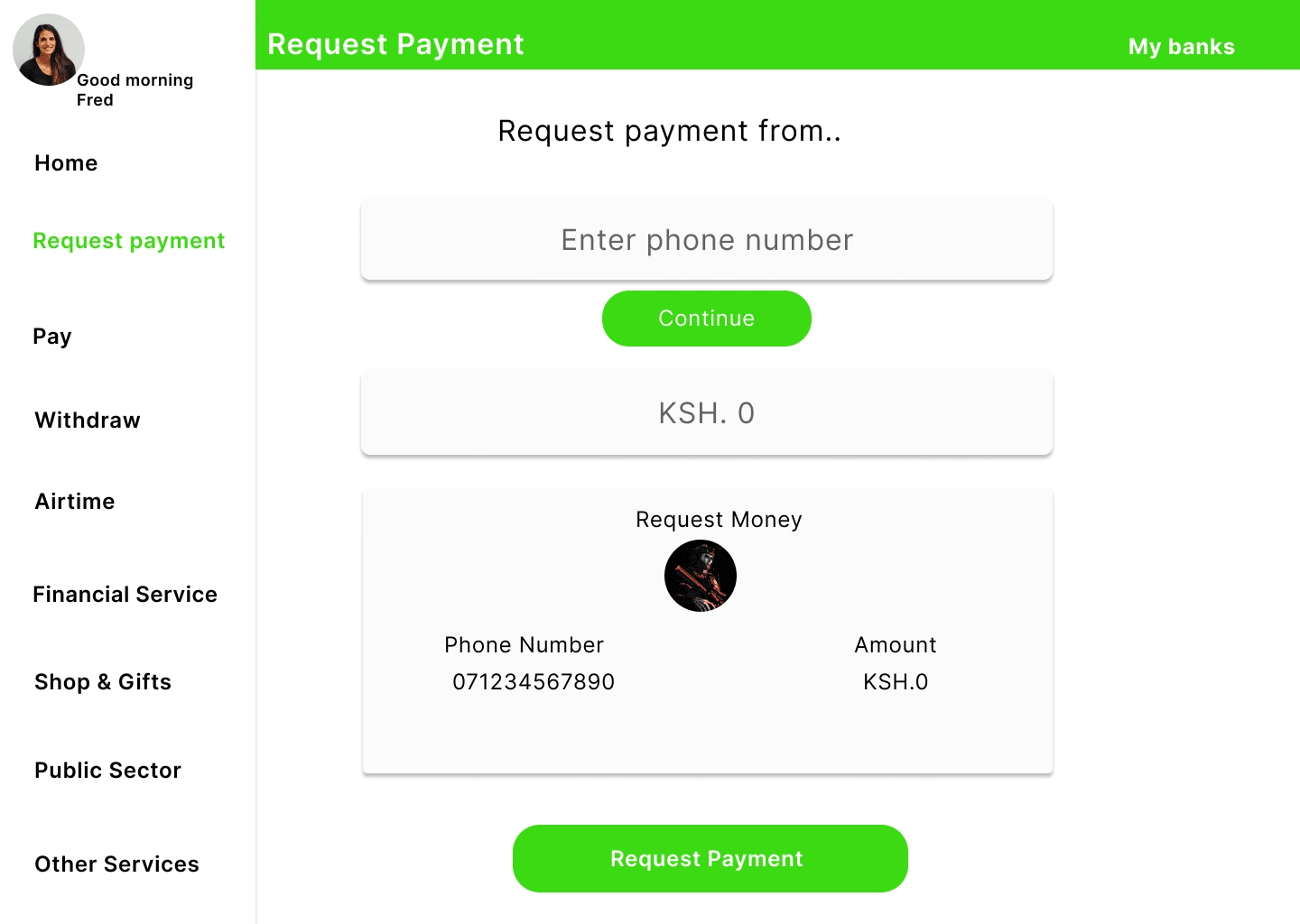Viewport: 1300px width, 924px height.
Task: Click Fred's profile avatar photo
Action: pos(49,50)
